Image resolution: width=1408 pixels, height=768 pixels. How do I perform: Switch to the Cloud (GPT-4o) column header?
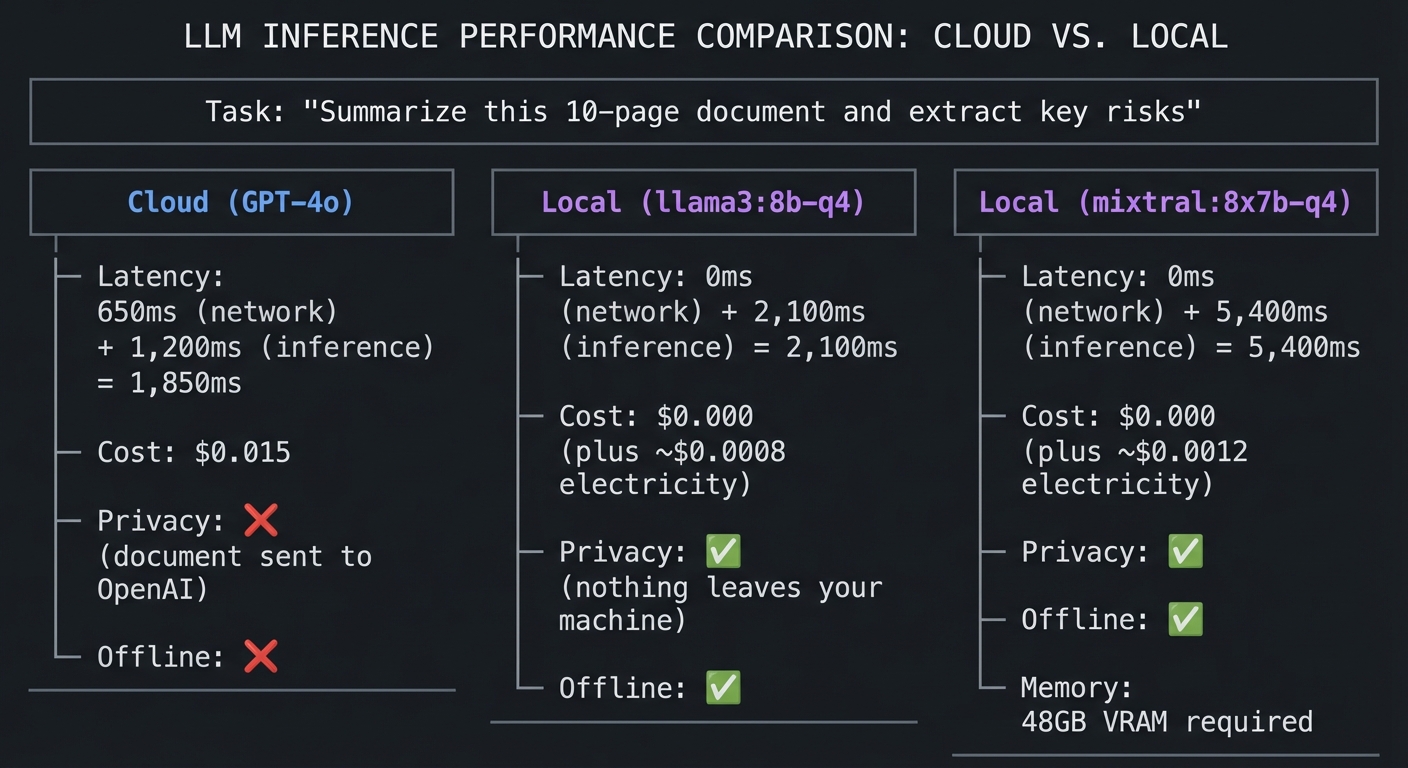242,202
